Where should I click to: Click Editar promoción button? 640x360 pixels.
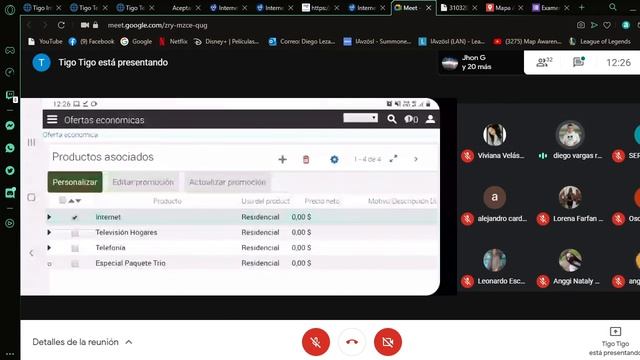(x=143, y=182)
